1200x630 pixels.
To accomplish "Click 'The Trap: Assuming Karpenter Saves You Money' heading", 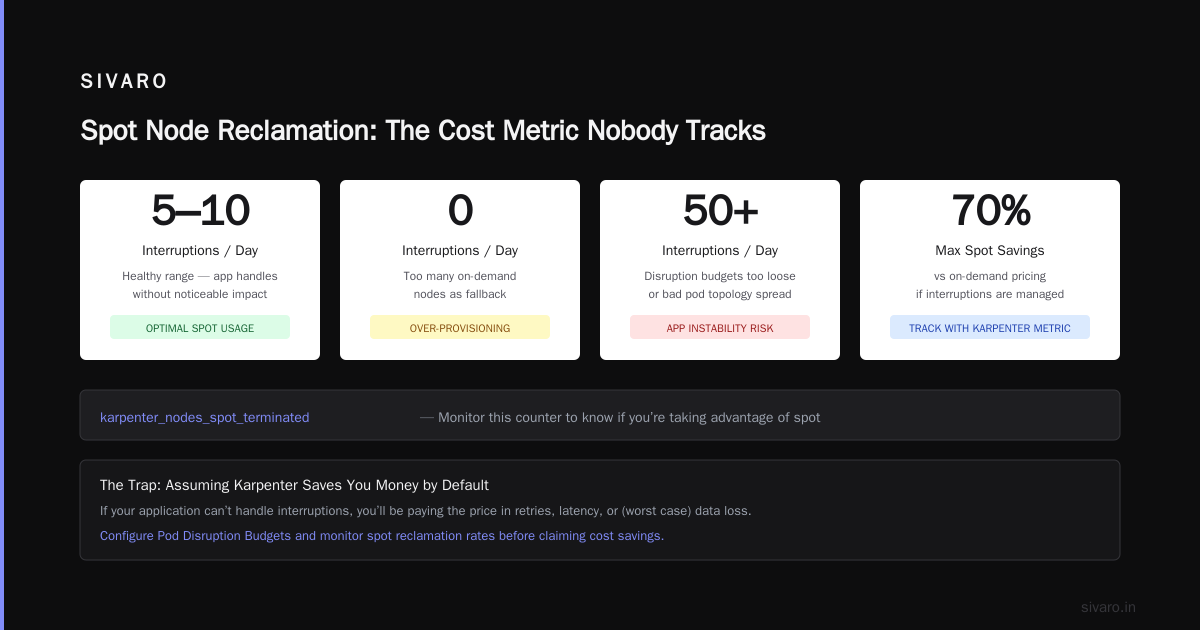I will (x=294, y=485).
